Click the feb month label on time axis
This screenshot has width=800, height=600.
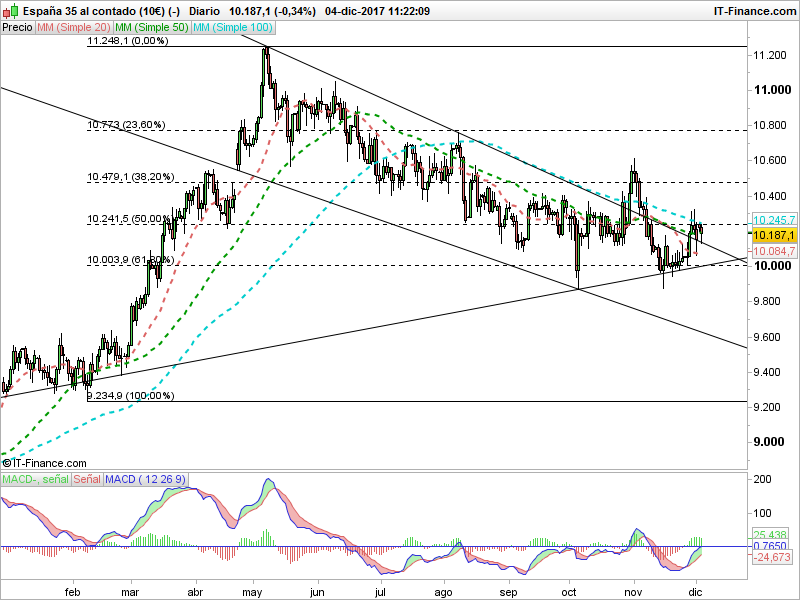[x=72, y=592]
